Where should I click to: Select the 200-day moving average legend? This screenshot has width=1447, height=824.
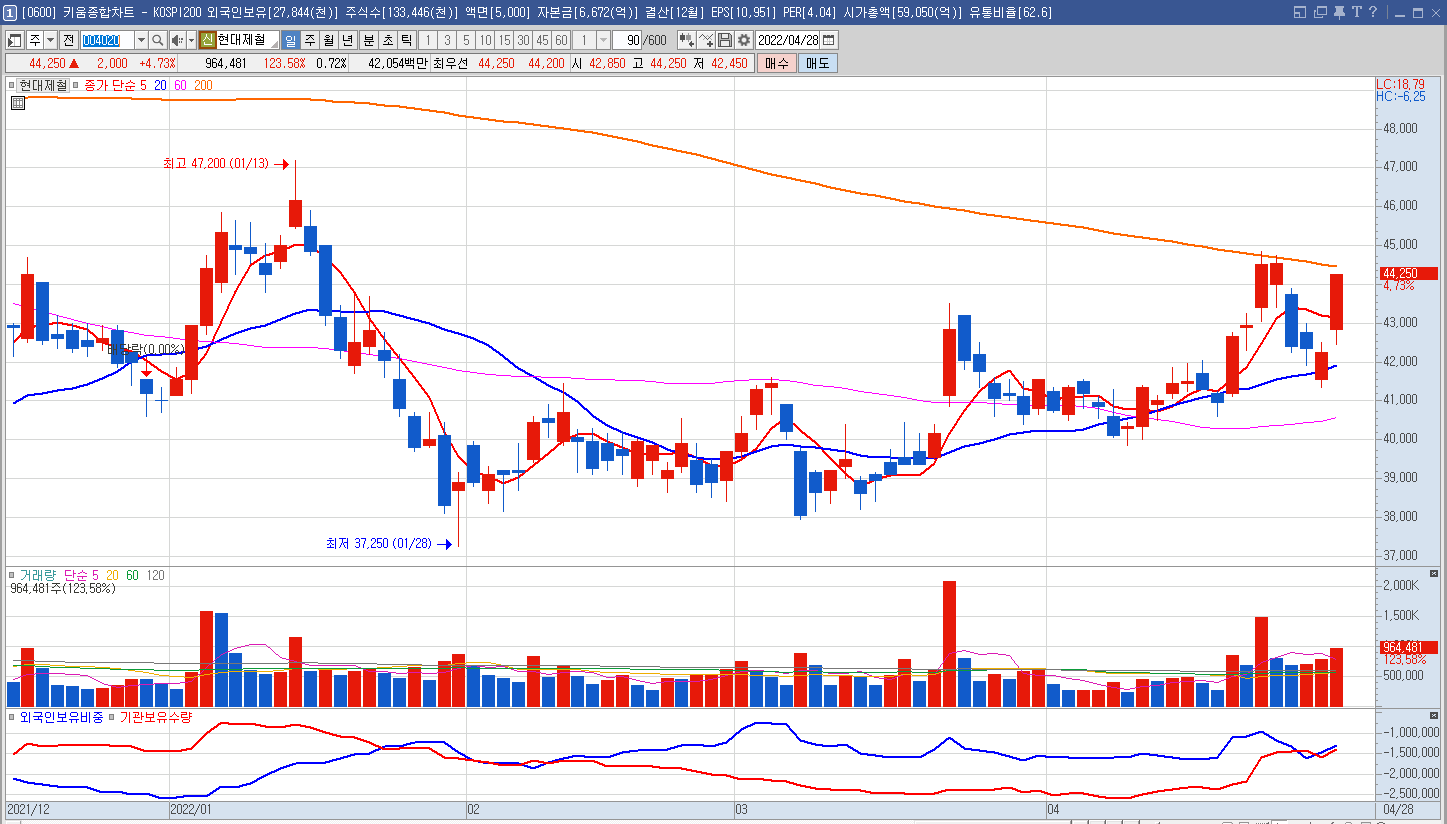click(x=203, y=85)
